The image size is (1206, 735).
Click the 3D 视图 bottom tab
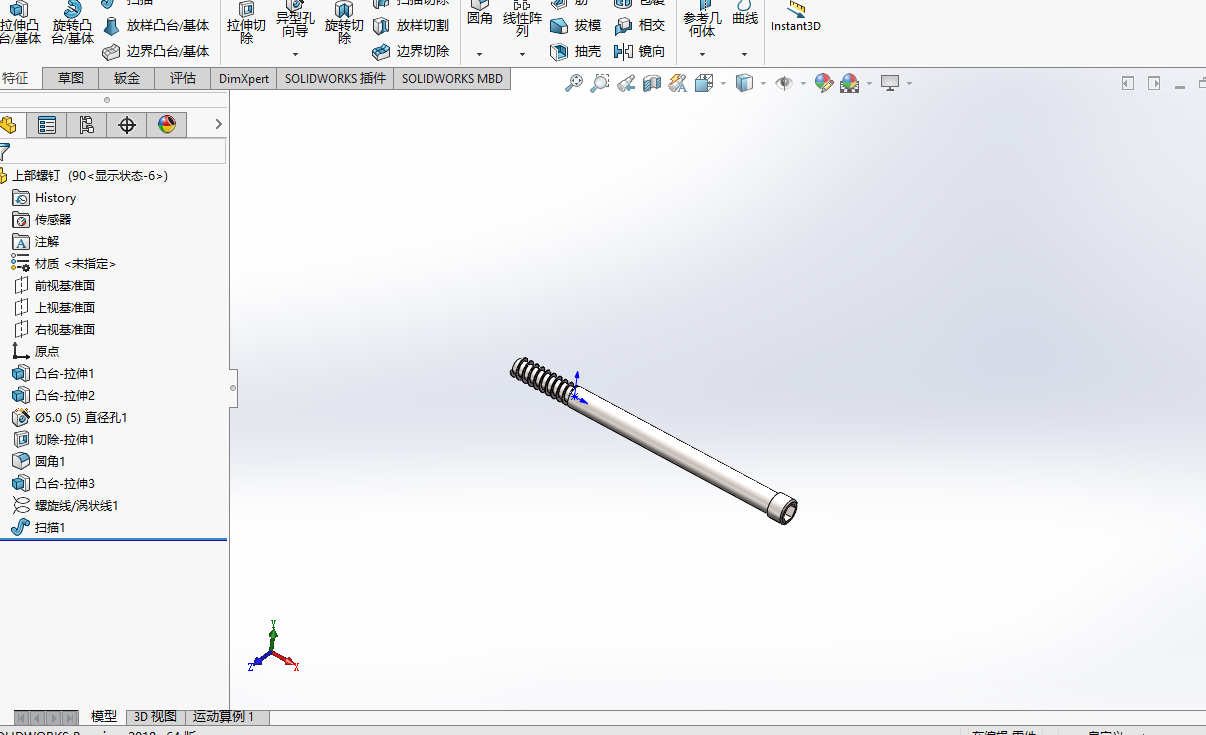tap(155, 717)
